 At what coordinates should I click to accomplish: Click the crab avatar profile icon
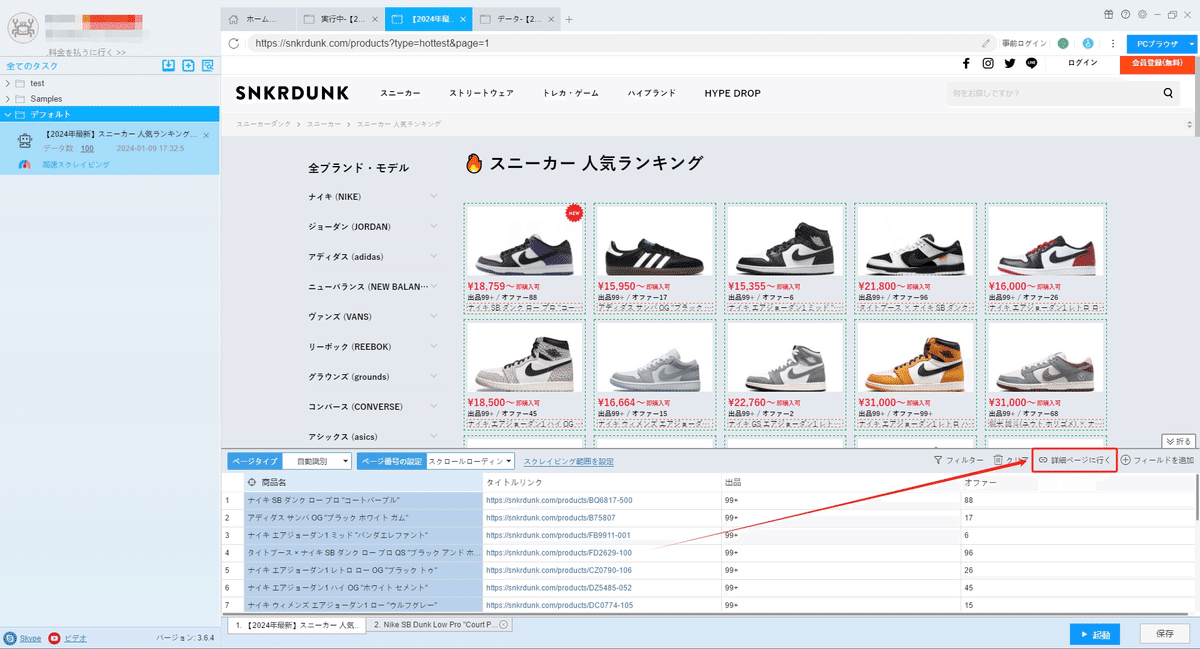23,29
